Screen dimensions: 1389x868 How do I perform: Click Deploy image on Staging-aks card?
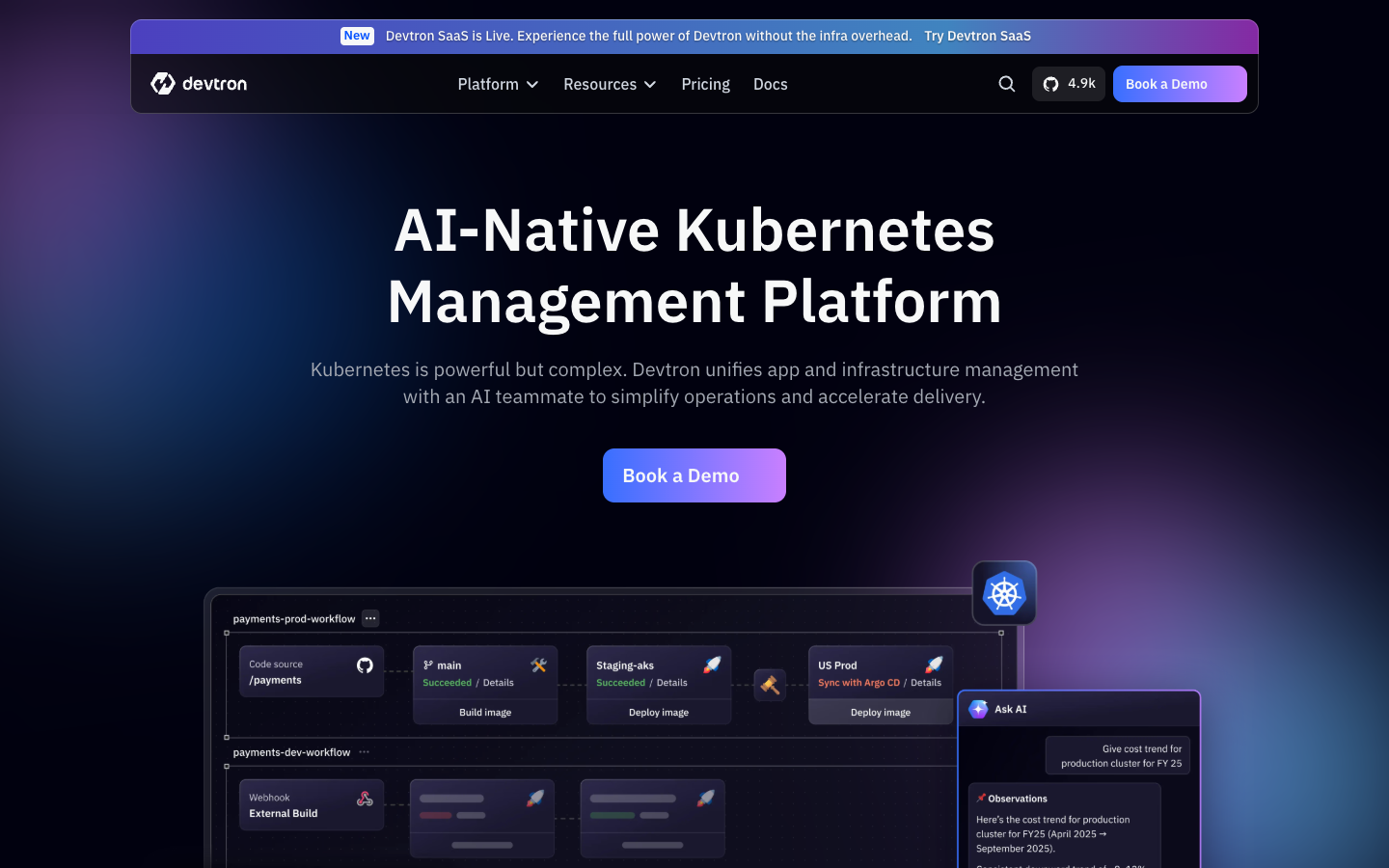pyautogui.click(x=659, y=712)
